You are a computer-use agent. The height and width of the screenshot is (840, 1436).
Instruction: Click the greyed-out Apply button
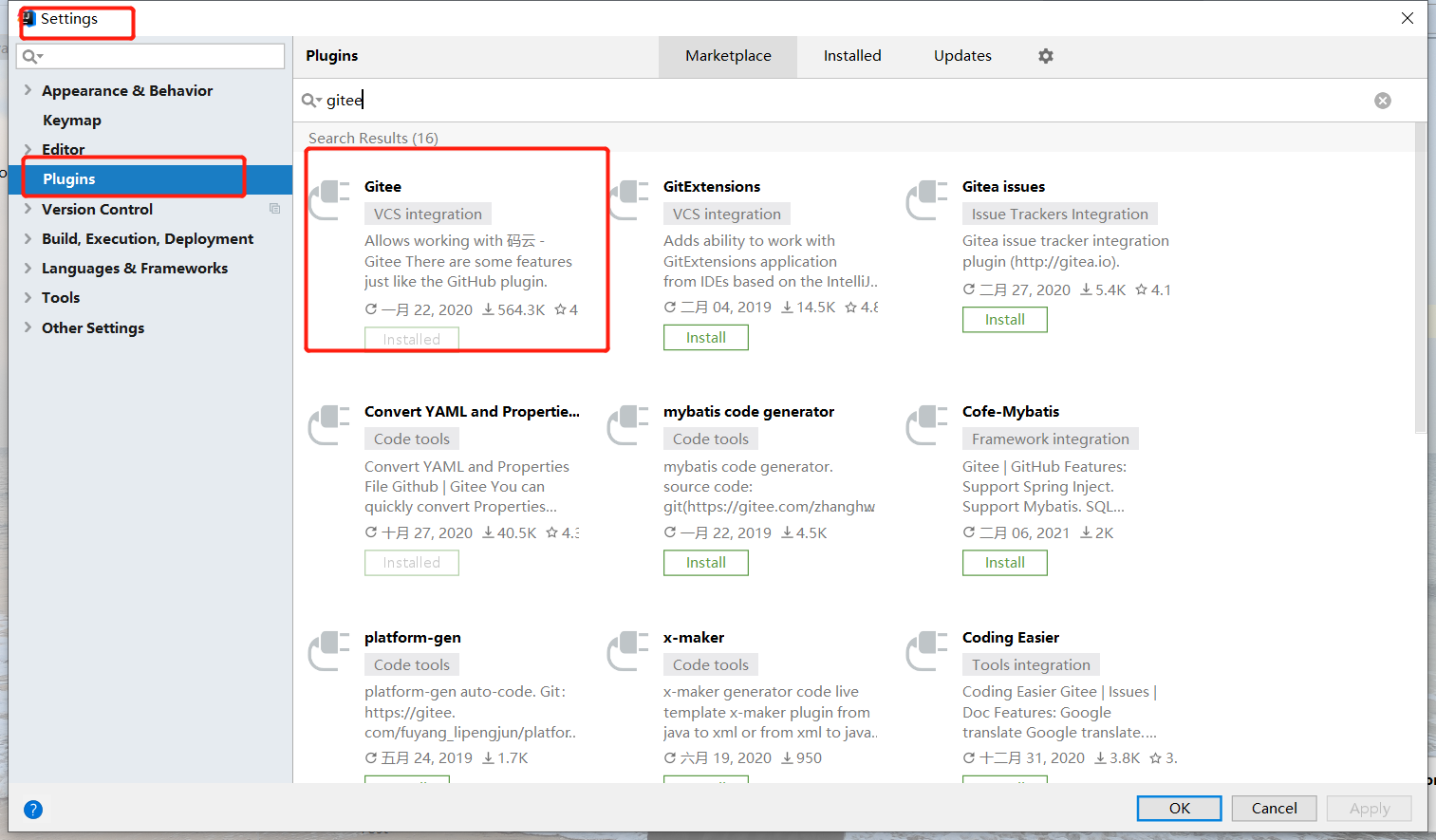pyautogui.click(x=1370, y=809)
